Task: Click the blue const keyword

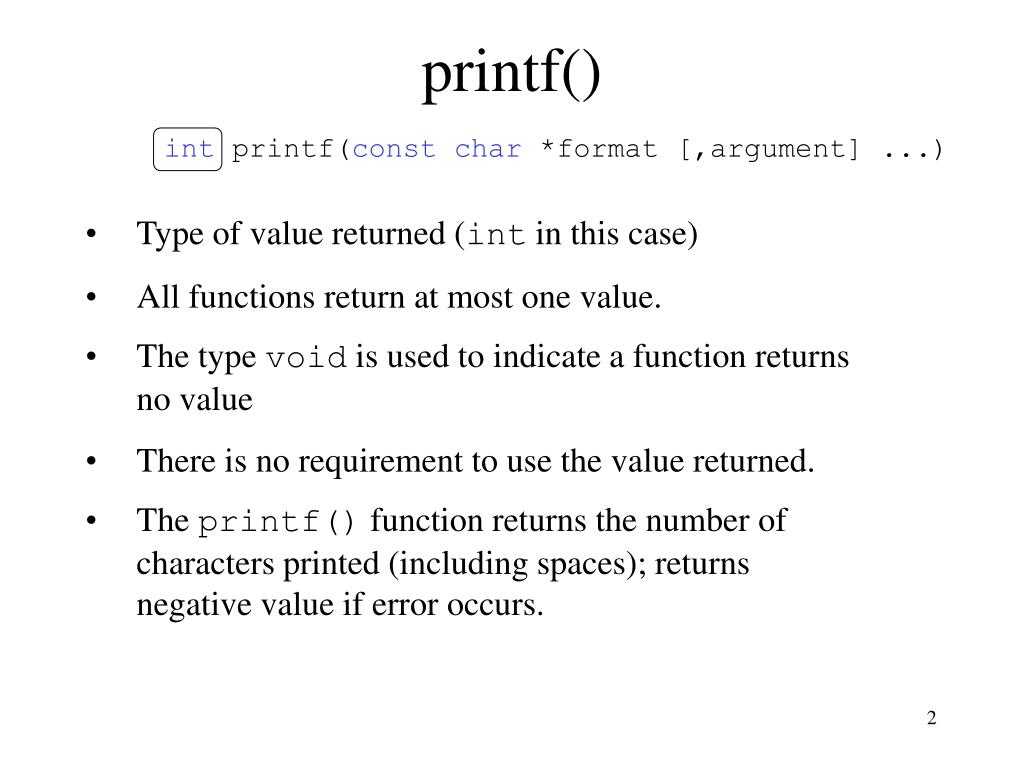Action: click(394, 150)
